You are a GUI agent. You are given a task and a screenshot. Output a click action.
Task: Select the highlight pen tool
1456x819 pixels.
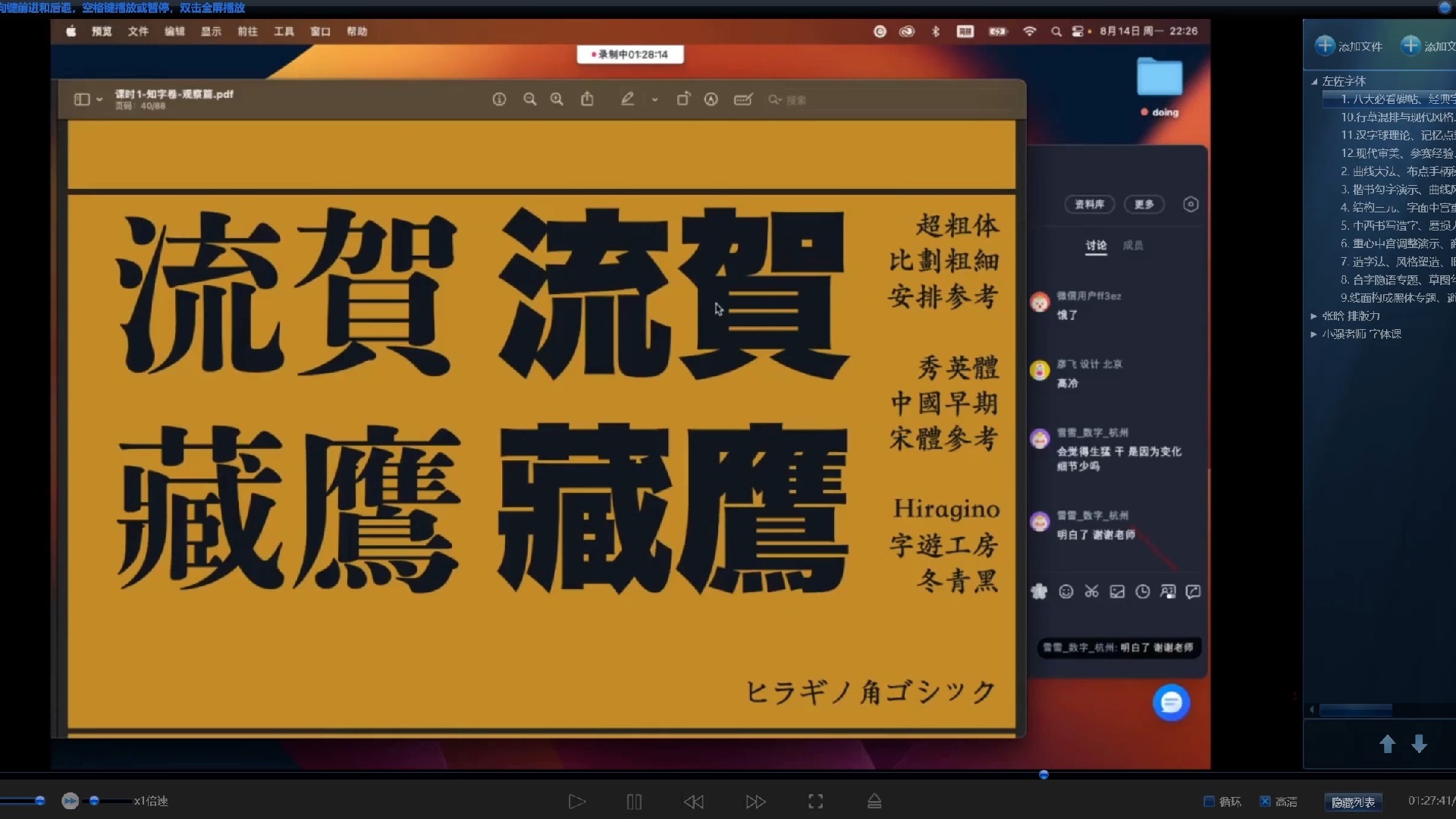pos(628,99)
